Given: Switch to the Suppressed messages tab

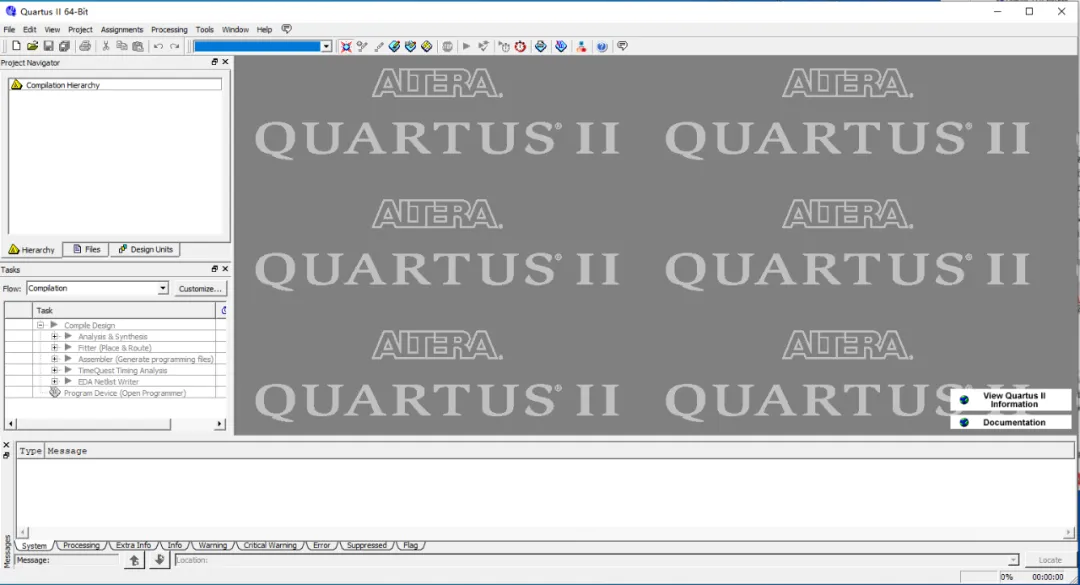Looking at the screenshot, I should click(366, 545).
